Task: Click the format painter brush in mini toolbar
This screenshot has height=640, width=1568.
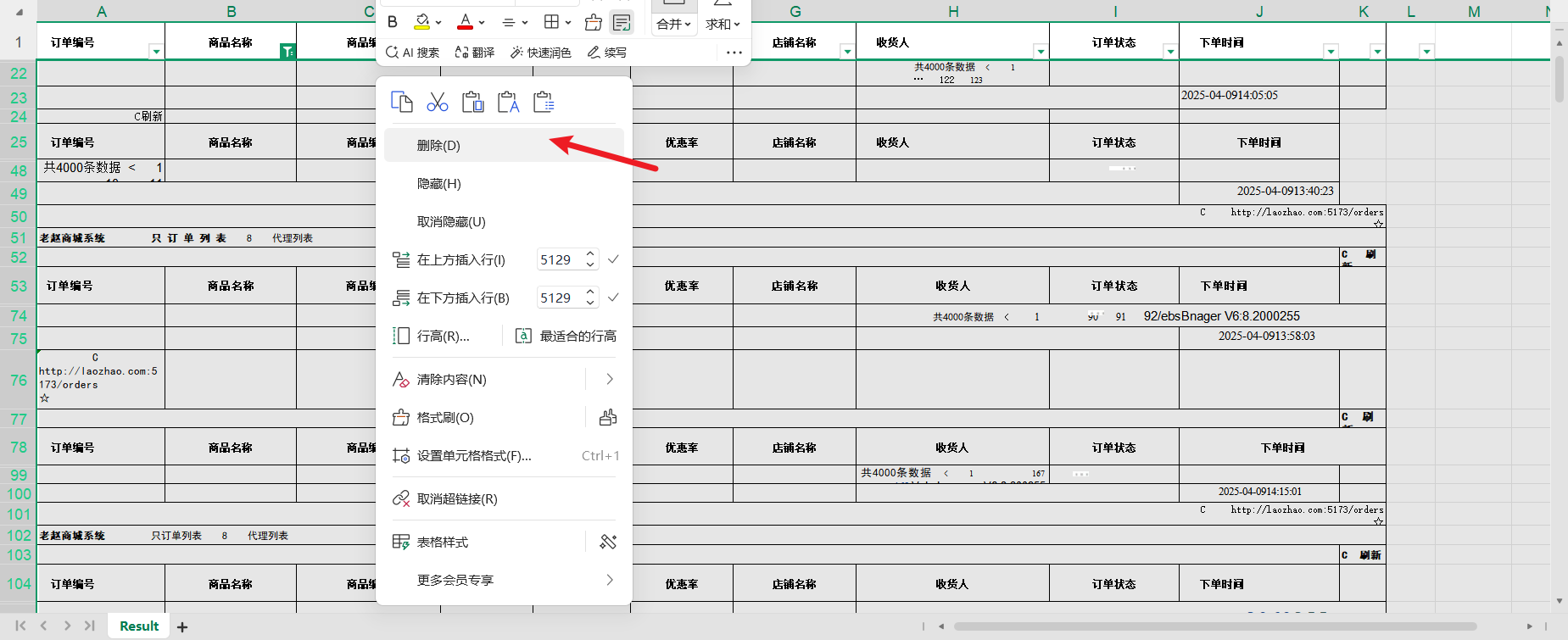Action: 594,22
